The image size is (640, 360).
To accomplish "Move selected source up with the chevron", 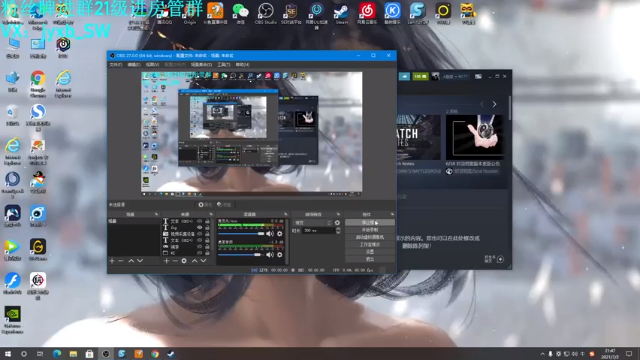I will click(194, 260).
